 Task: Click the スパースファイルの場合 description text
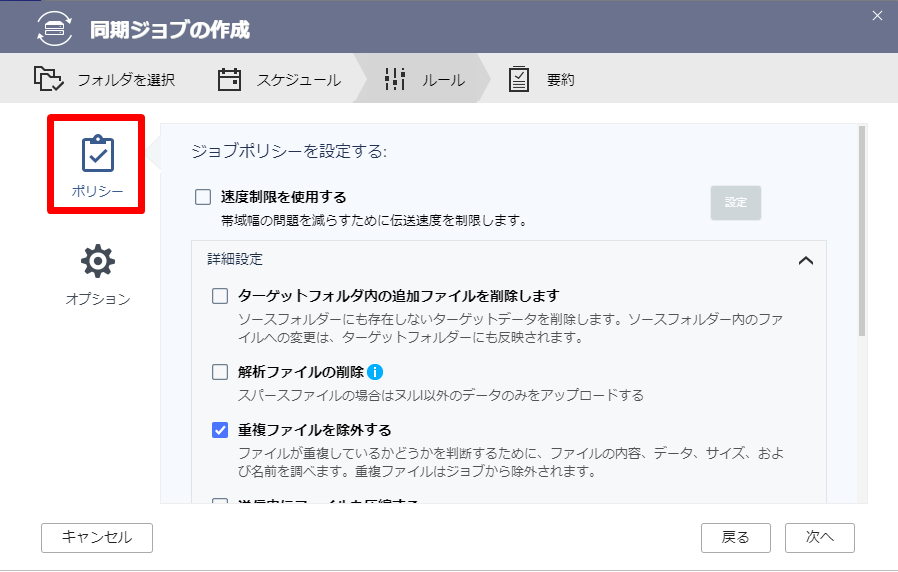[441, 396]
